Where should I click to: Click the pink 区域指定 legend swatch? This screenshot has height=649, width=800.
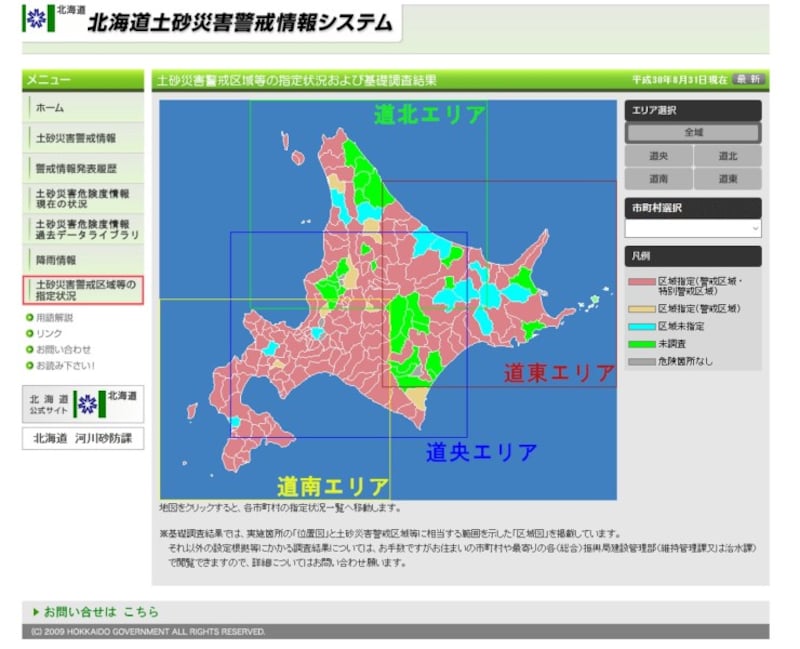[x=641, y=282]
